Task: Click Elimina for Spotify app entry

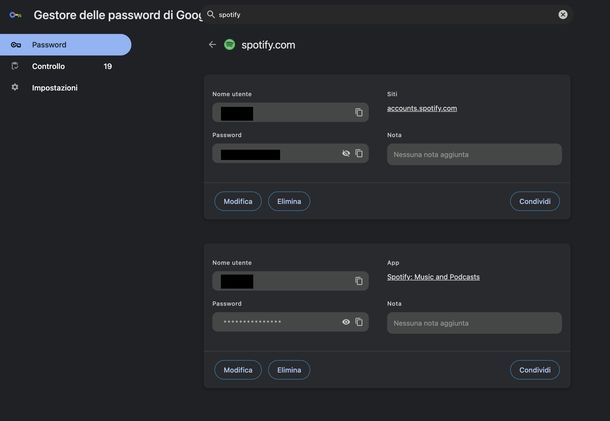Action: pyautogui.click(x=289, y=370)
